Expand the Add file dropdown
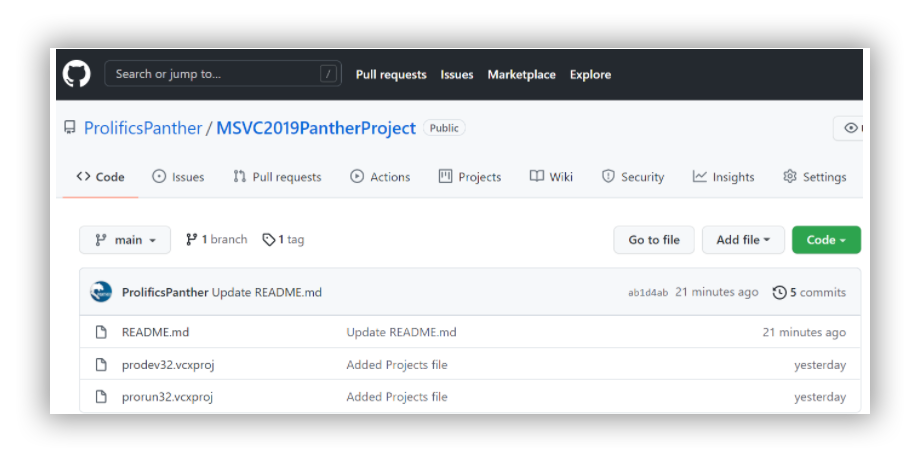 (x=743, y=240)
